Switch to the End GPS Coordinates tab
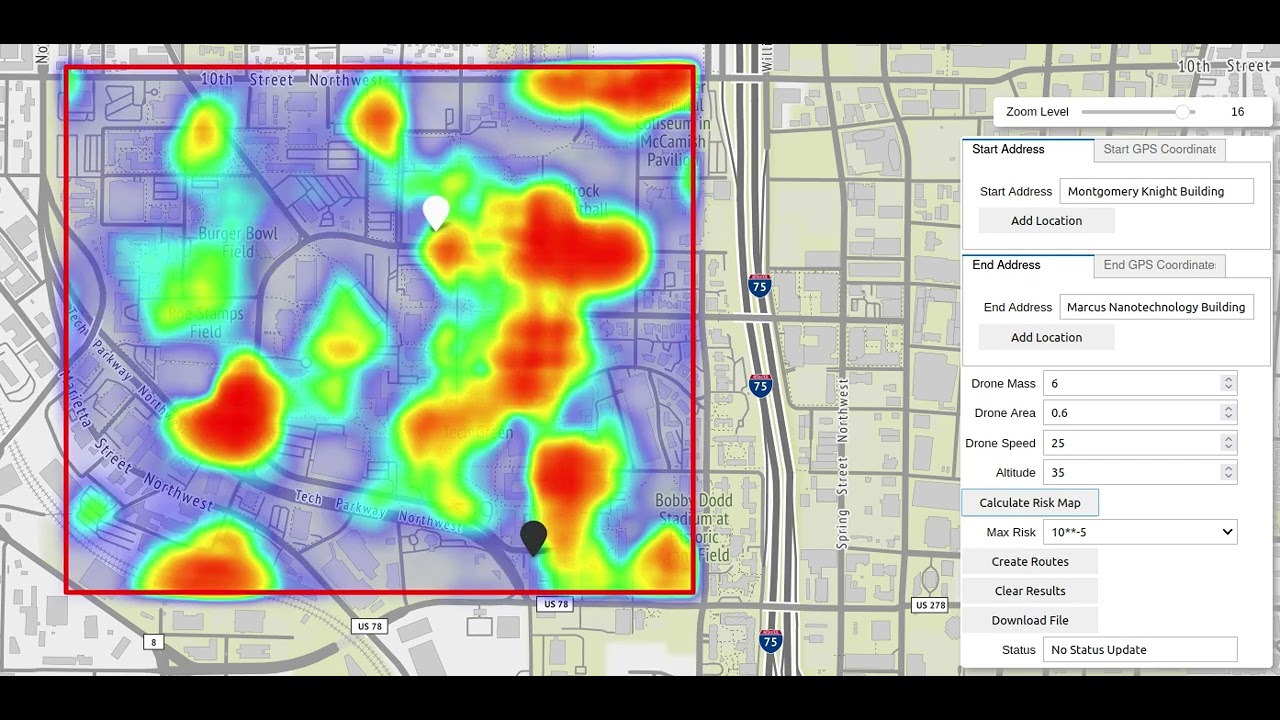 pos(1159,265)
